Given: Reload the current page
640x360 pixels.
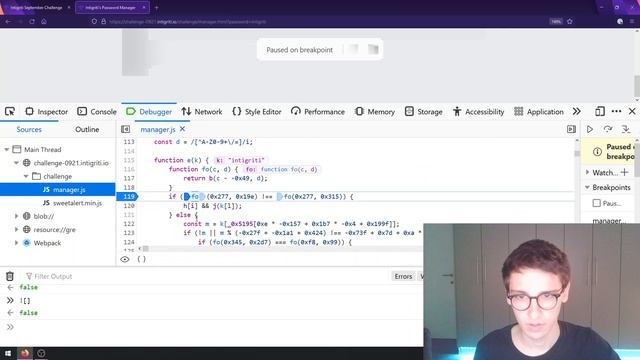Looking at the screenshot, I should [32, 21].
